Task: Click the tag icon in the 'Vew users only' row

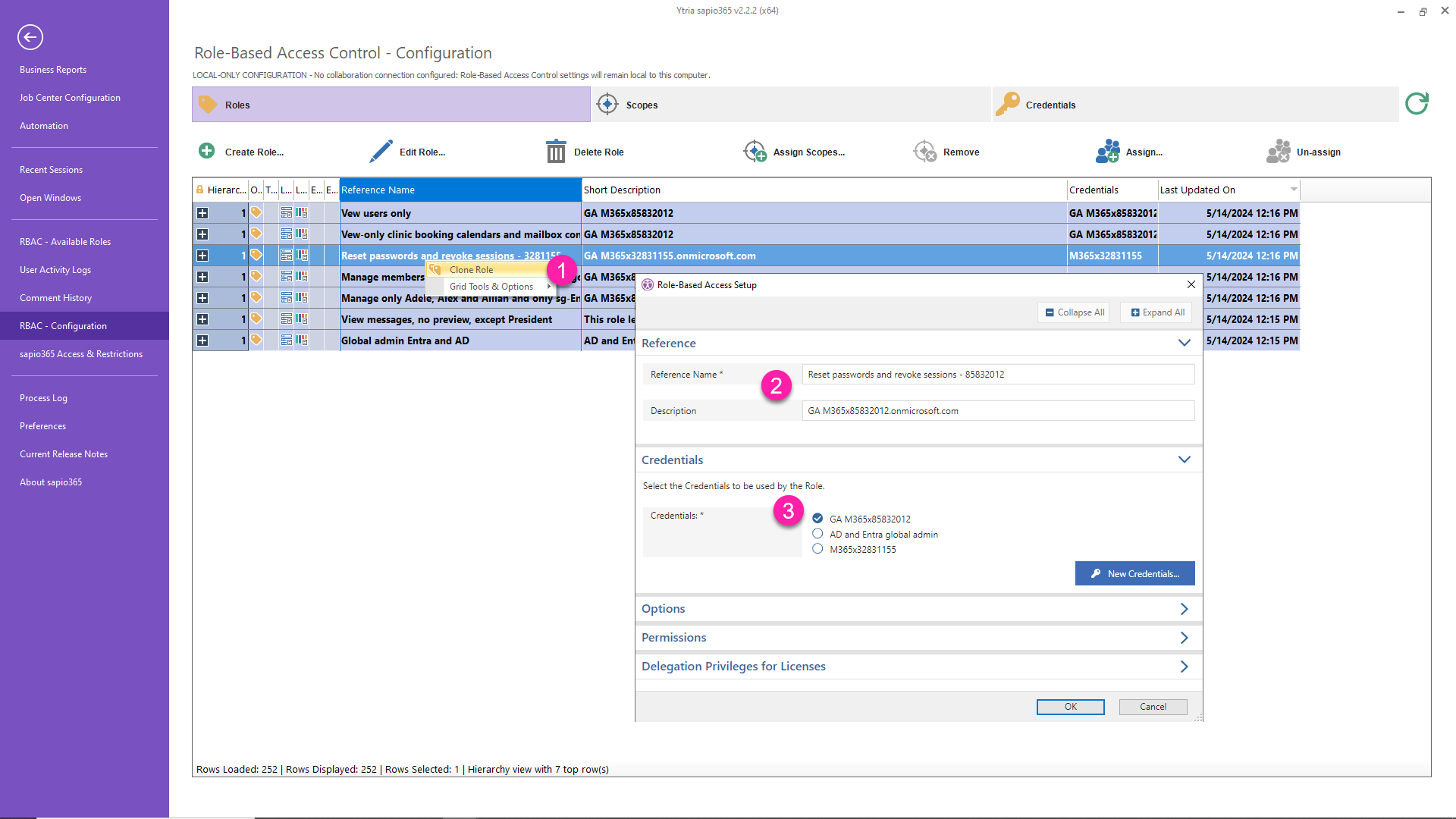Action: click(256, 212)
